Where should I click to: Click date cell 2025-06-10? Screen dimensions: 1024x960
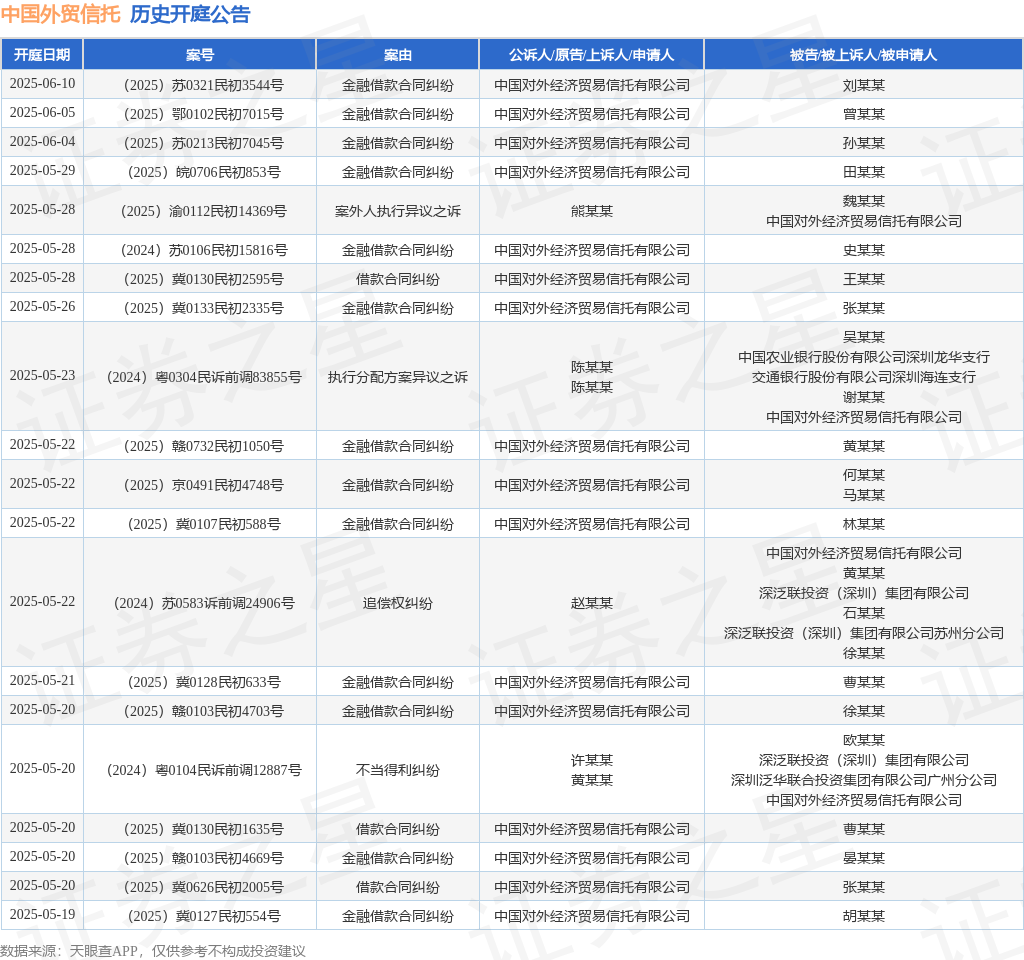42,84
